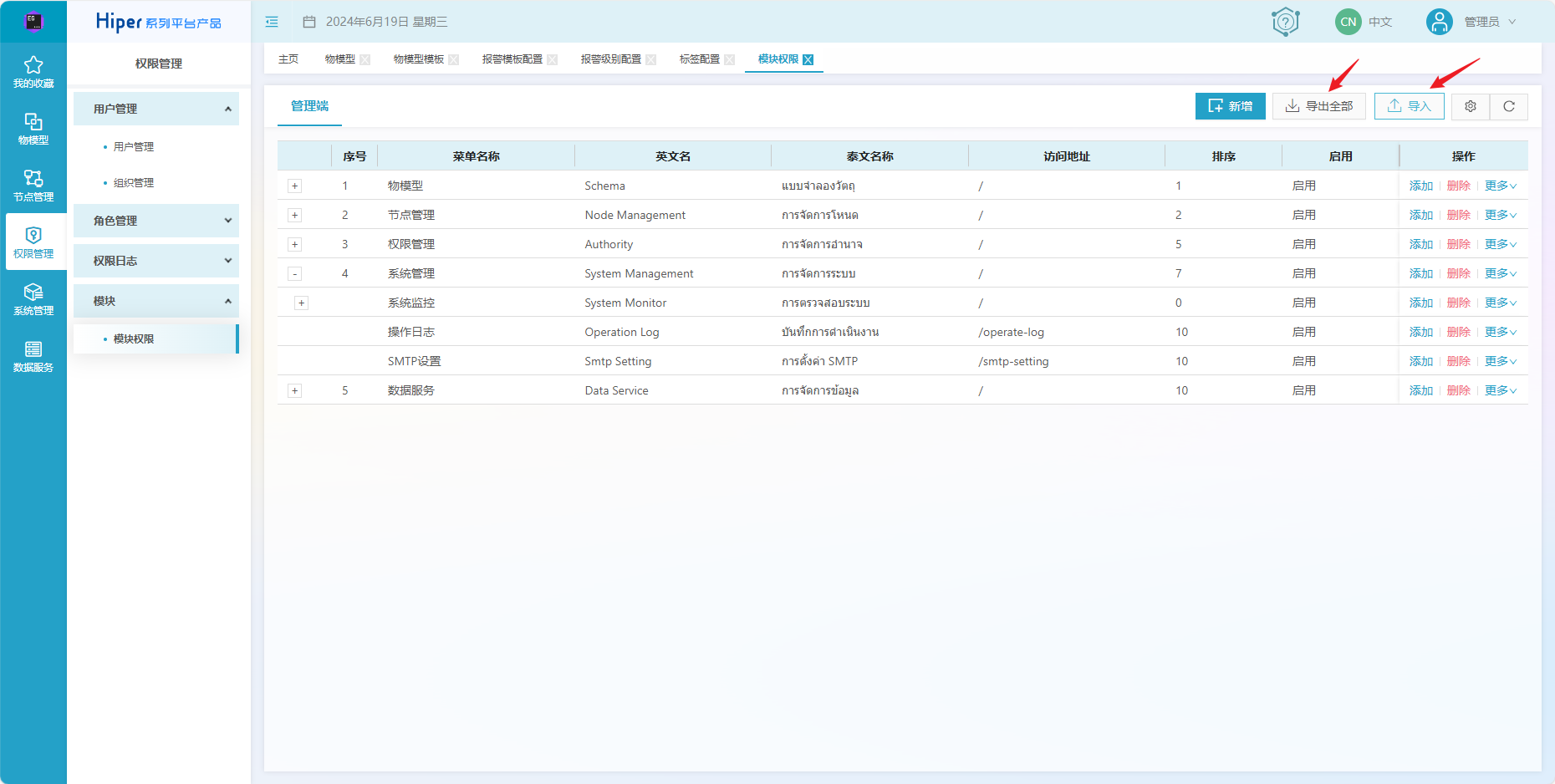Click the Hiper 系列平台产品 logo
This screenshot has height=784, width=1555.
click(x=159, y=22)
